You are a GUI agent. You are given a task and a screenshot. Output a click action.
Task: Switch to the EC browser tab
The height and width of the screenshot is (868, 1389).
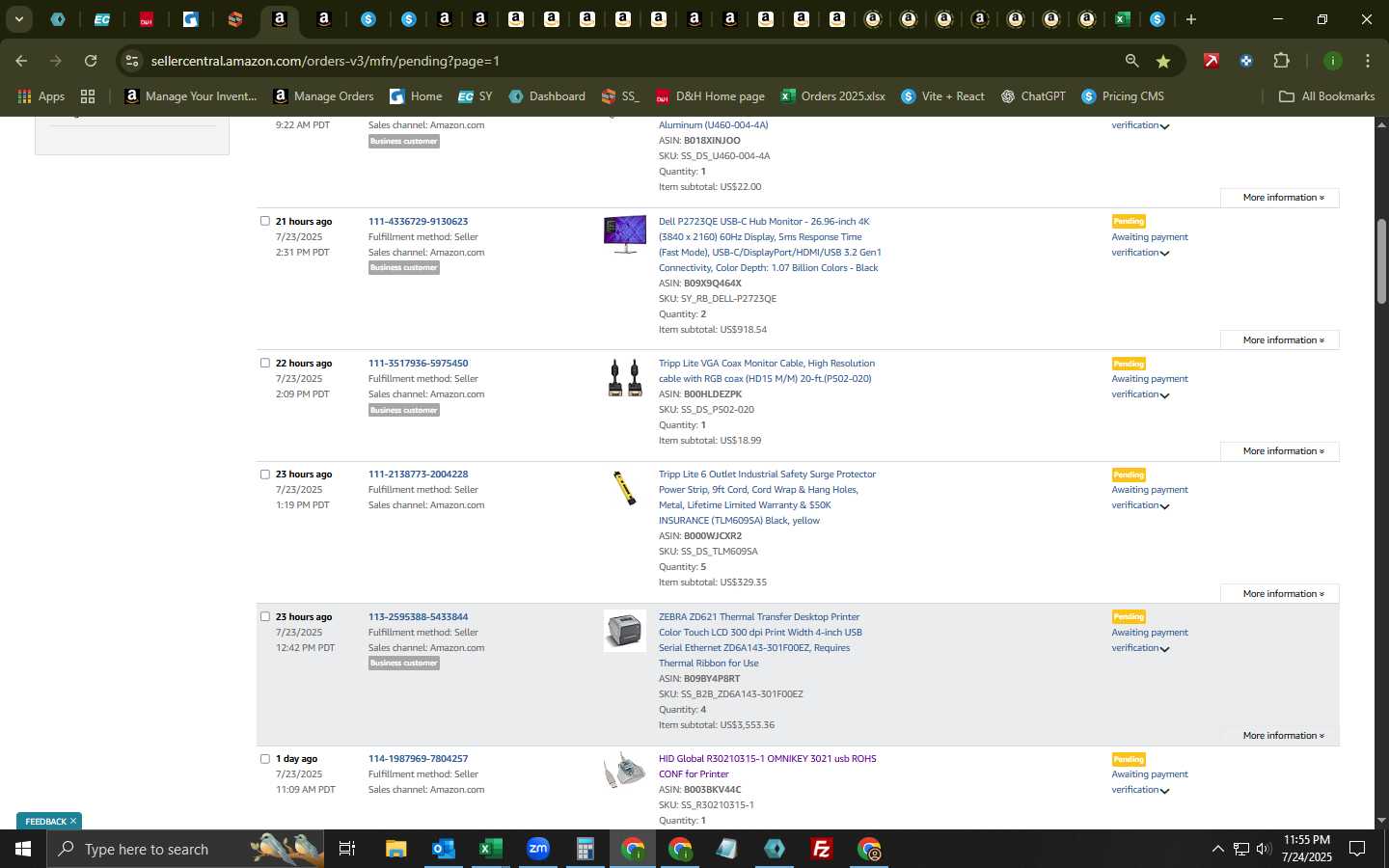(101, 19)
